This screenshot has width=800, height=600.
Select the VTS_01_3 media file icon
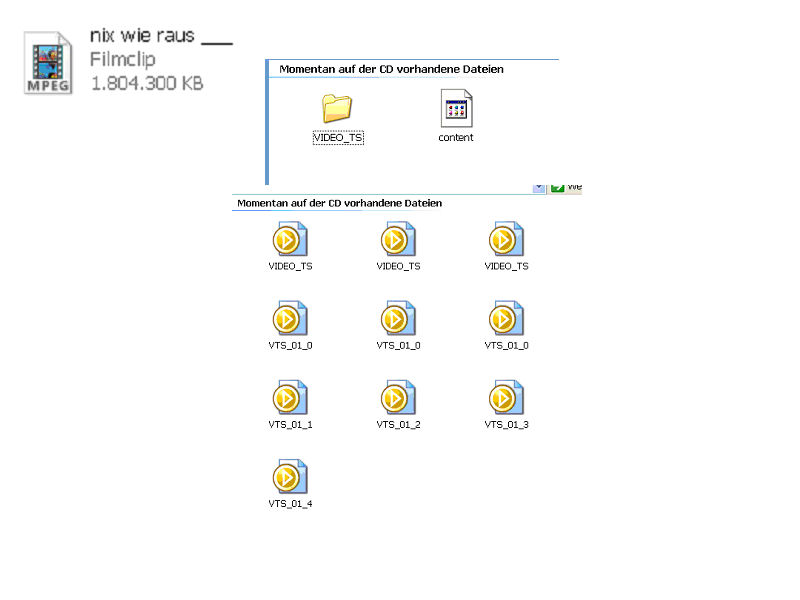[x=506, y=398]
